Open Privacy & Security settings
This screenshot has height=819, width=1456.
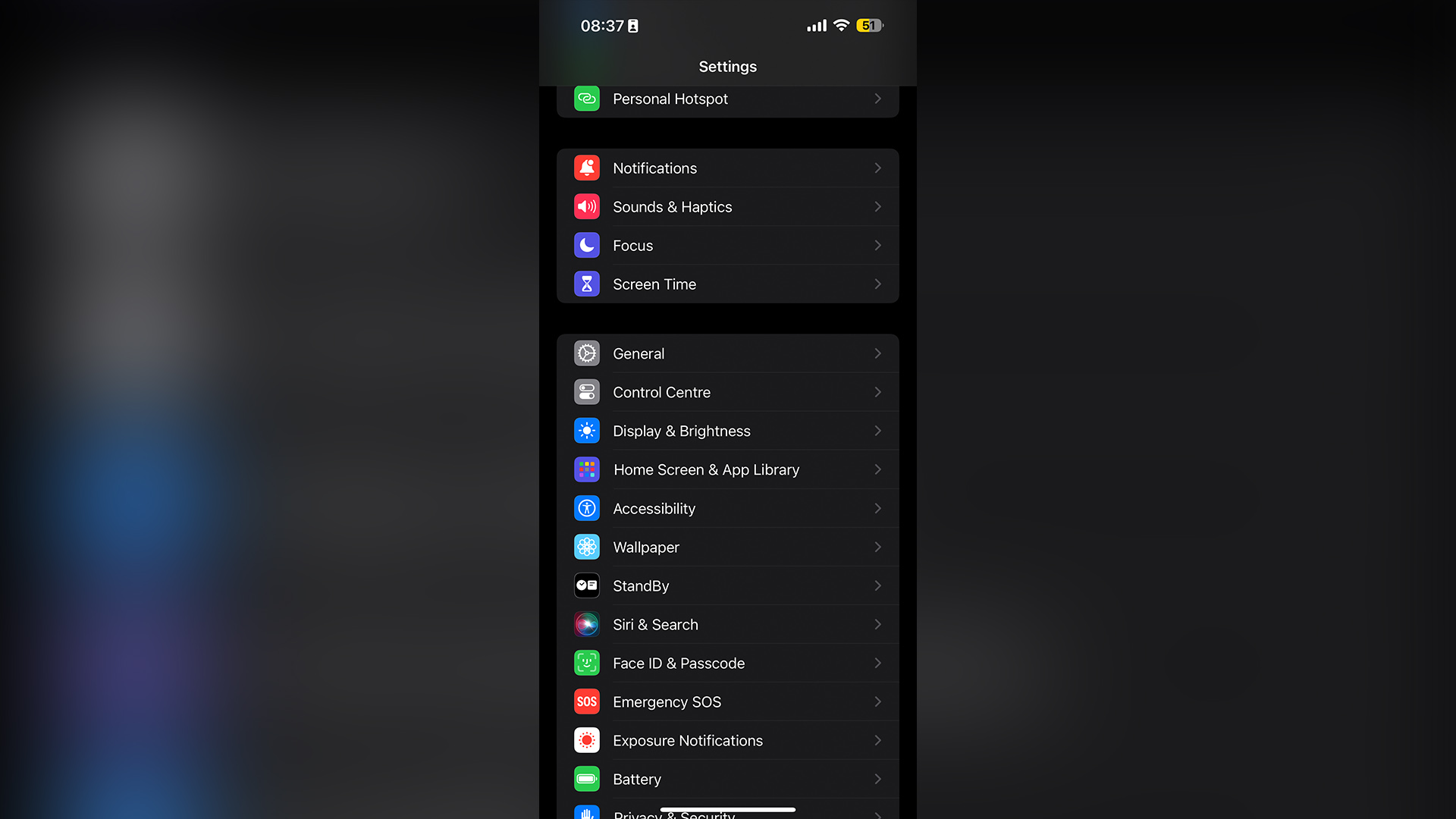(x=727, y=812)
